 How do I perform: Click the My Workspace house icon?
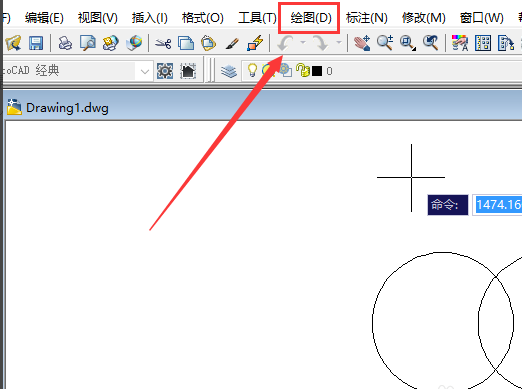coord(188,71)
